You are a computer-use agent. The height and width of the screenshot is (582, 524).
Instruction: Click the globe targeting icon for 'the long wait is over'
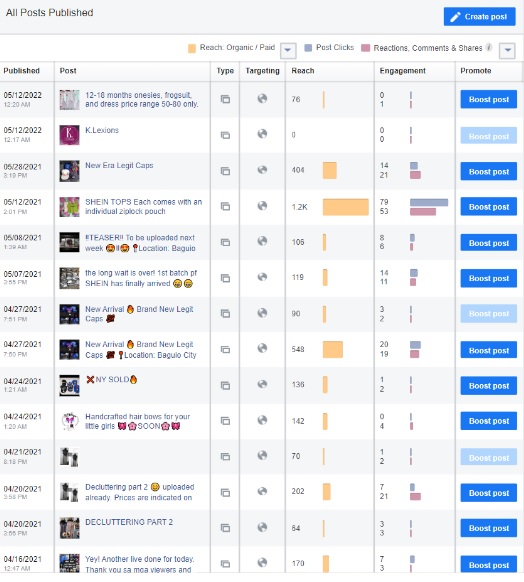[x=262, y=277]
